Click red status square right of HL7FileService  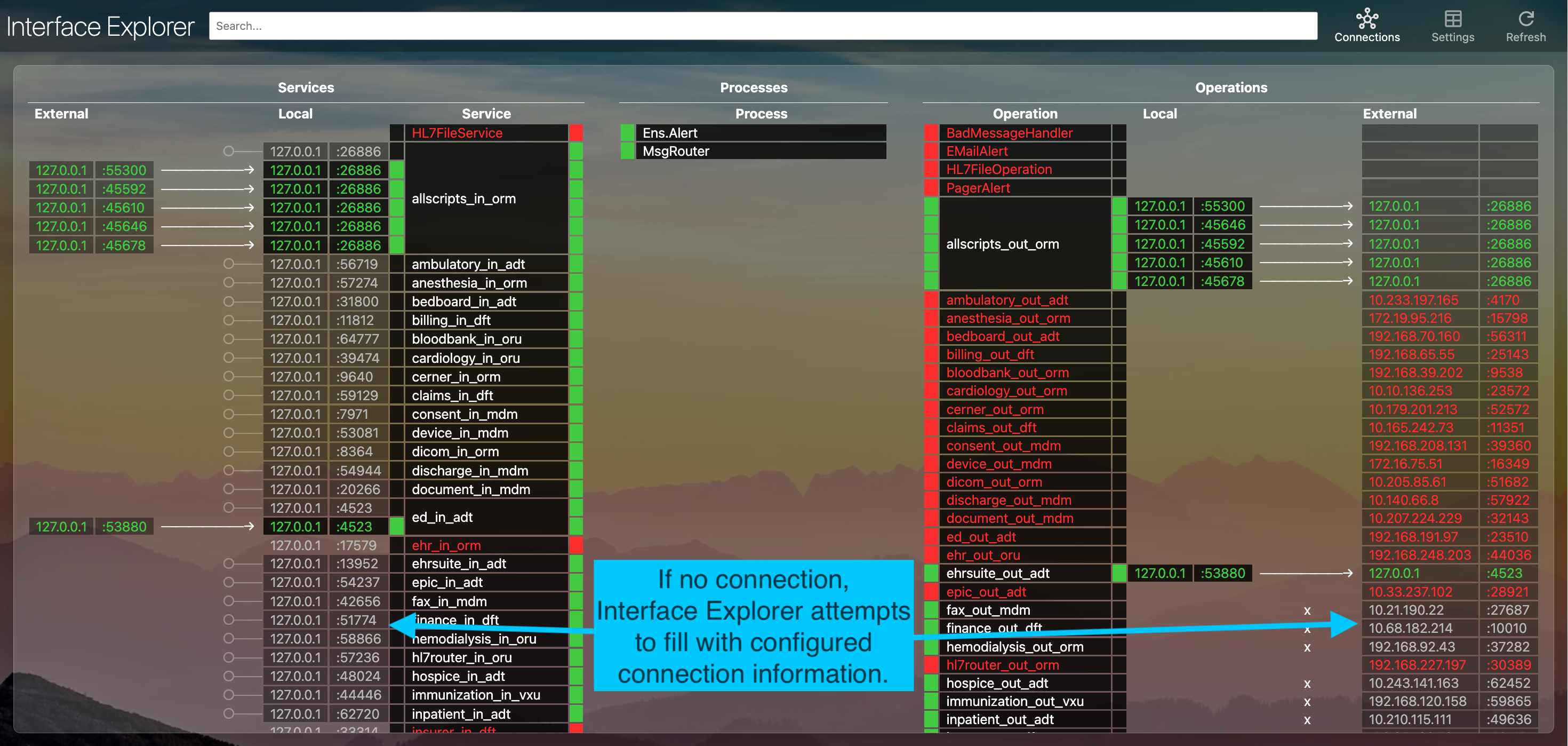click(x=576, y=133)
